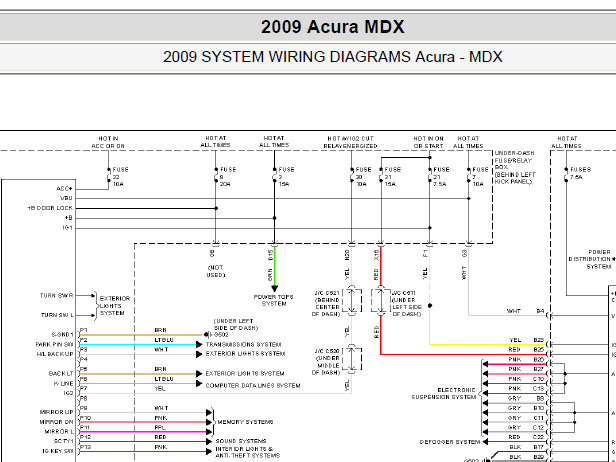
Task: Click the C22 connector pin label
Action: click(539, 437)
